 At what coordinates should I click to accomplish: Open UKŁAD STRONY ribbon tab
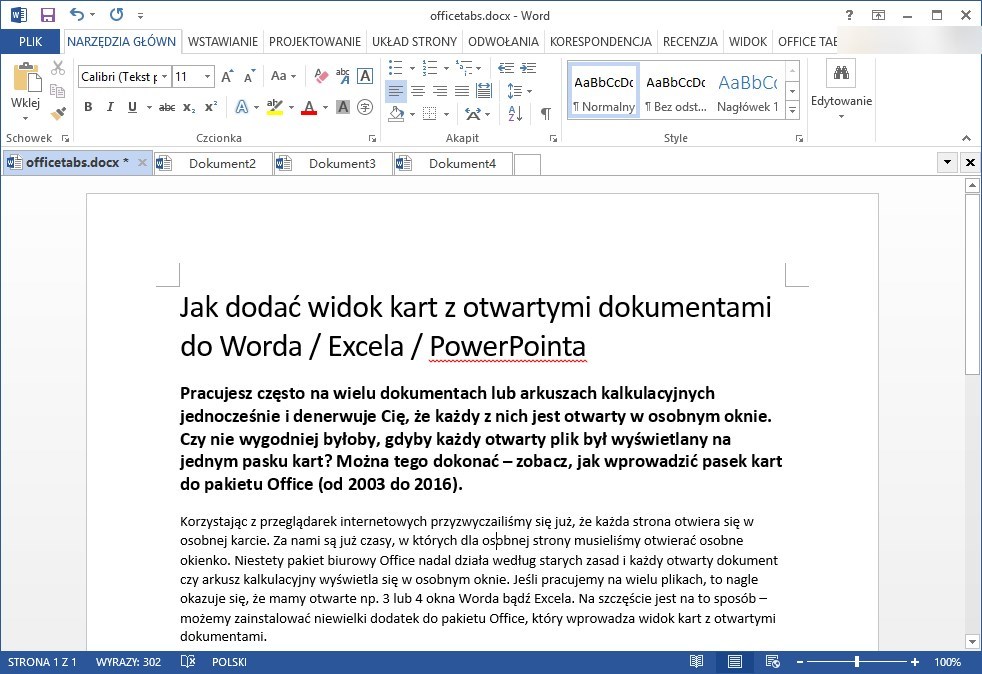[415, 41]
